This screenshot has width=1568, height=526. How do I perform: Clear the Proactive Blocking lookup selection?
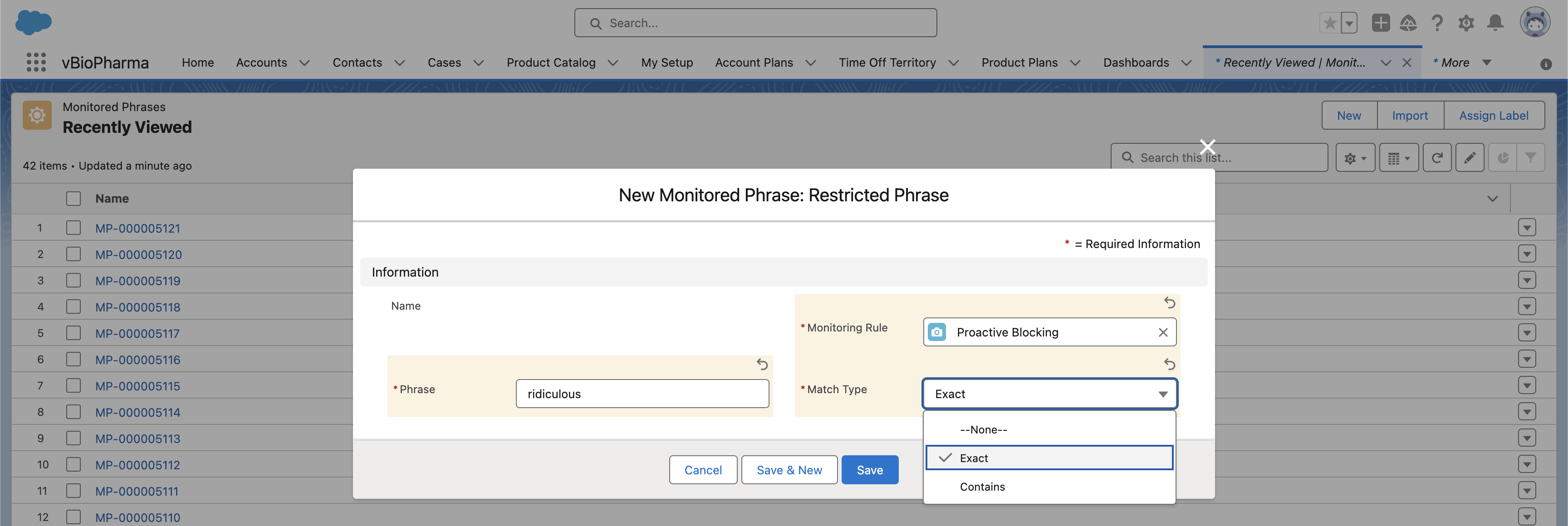click(1162, 332)
